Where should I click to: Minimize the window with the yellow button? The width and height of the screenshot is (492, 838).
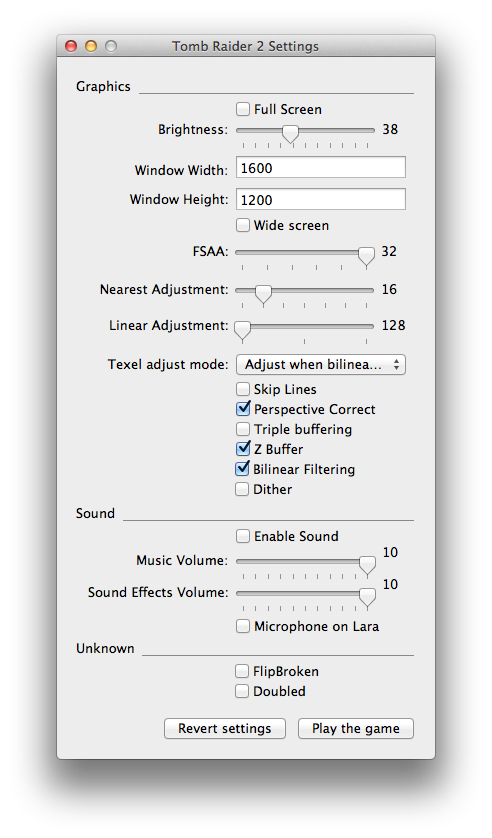[x=91, y=46]
